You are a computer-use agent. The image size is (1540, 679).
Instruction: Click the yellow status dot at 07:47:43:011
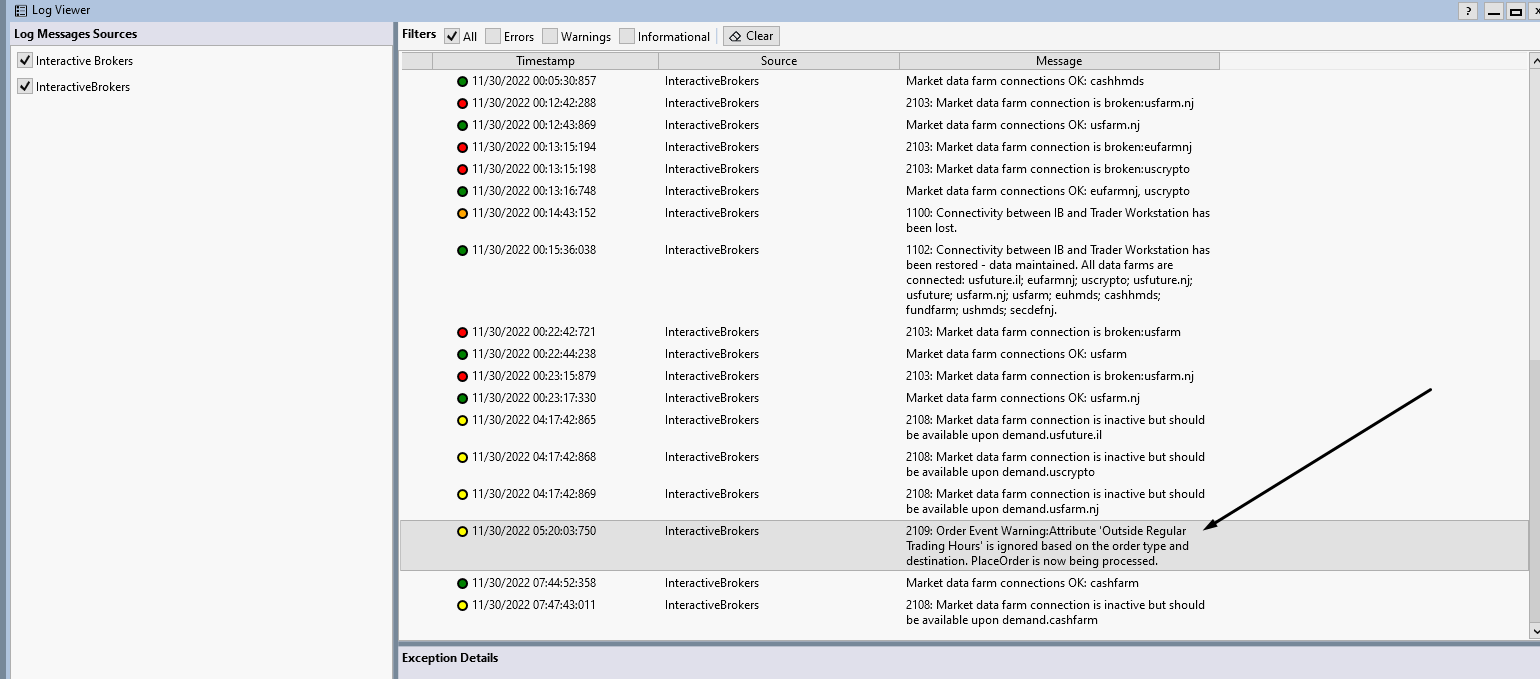[x=462, y=605]
